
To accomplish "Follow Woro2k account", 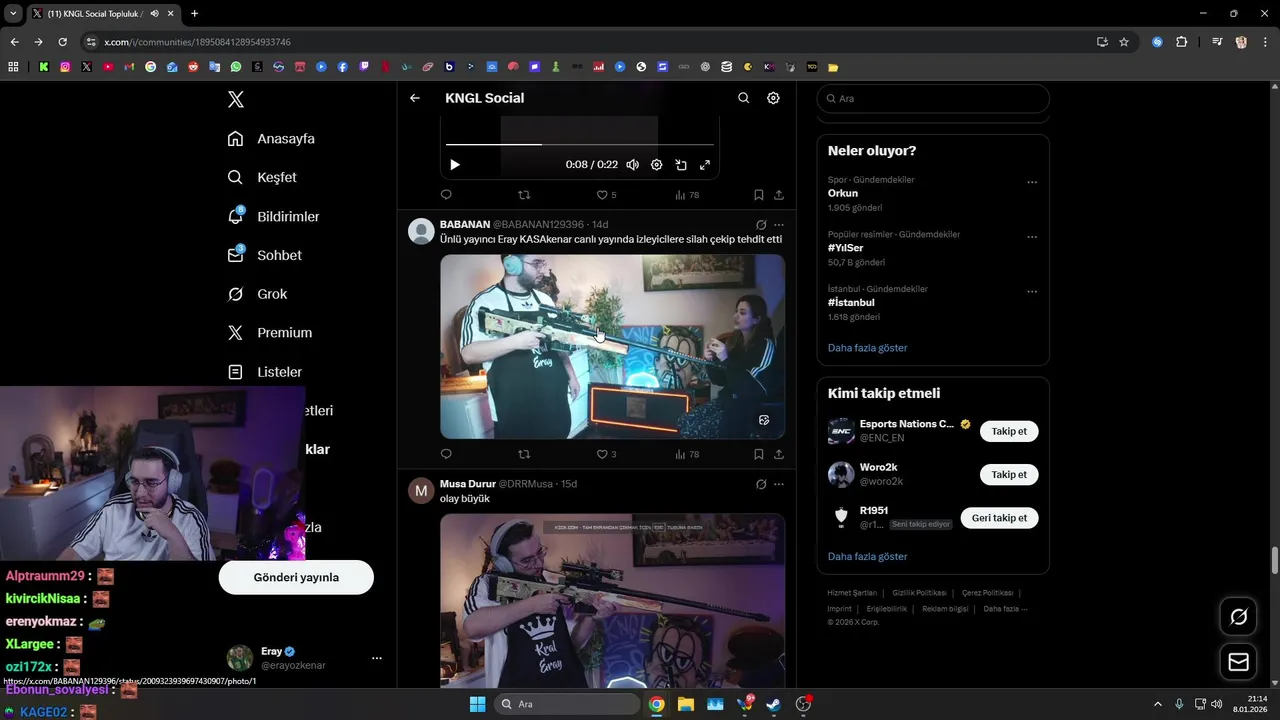I will [1009, 474].
